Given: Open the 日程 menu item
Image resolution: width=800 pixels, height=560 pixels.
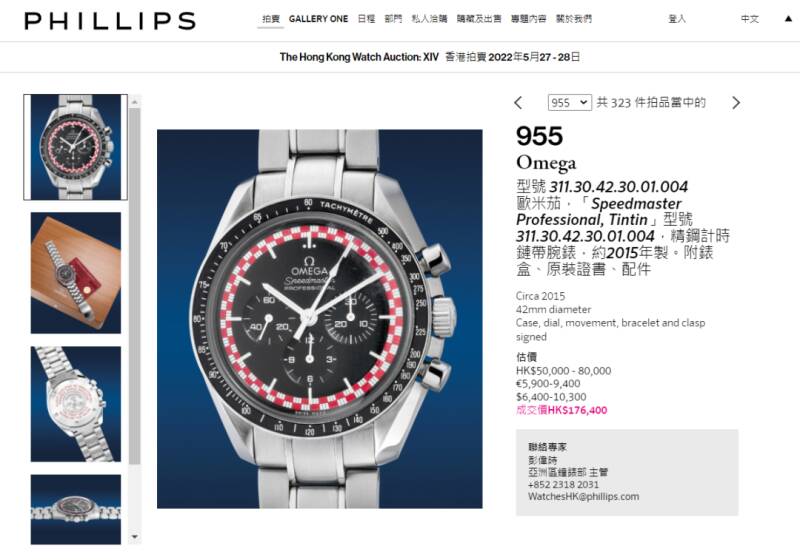Looking at the screenshot, I should [366, 19].
